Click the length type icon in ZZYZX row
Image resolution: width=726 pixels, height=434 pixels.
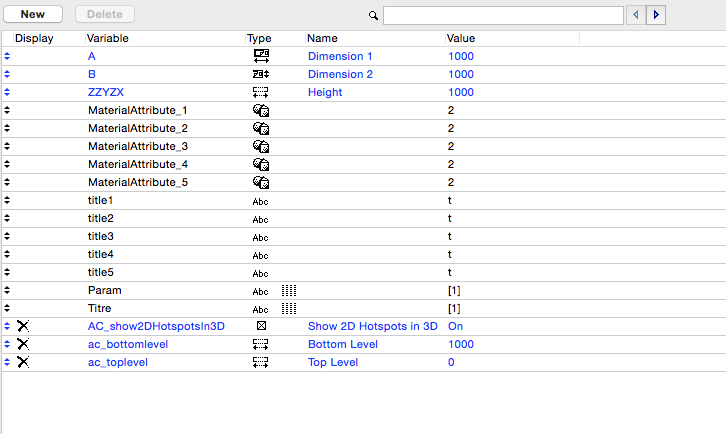pyautogui.click(x=261, y=92)
